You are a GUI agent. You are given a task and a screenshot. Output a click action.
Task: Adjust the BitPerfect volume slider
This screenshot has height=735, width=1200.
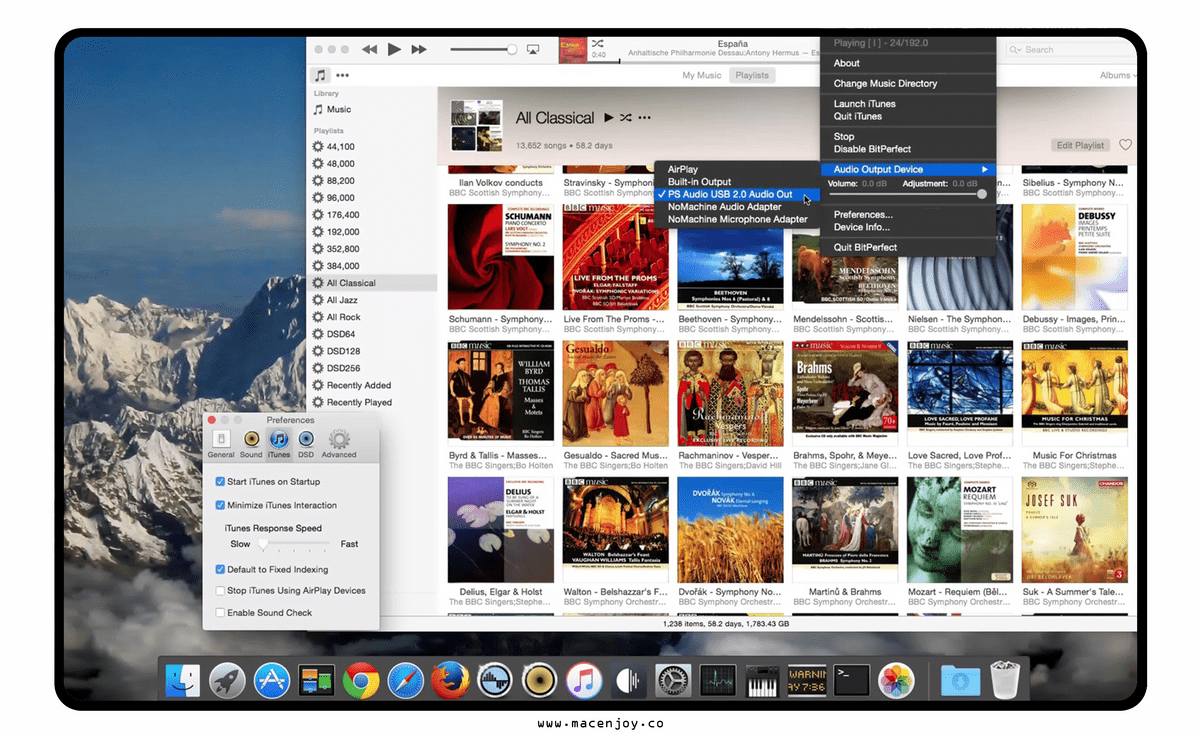(x=907, y=194)
